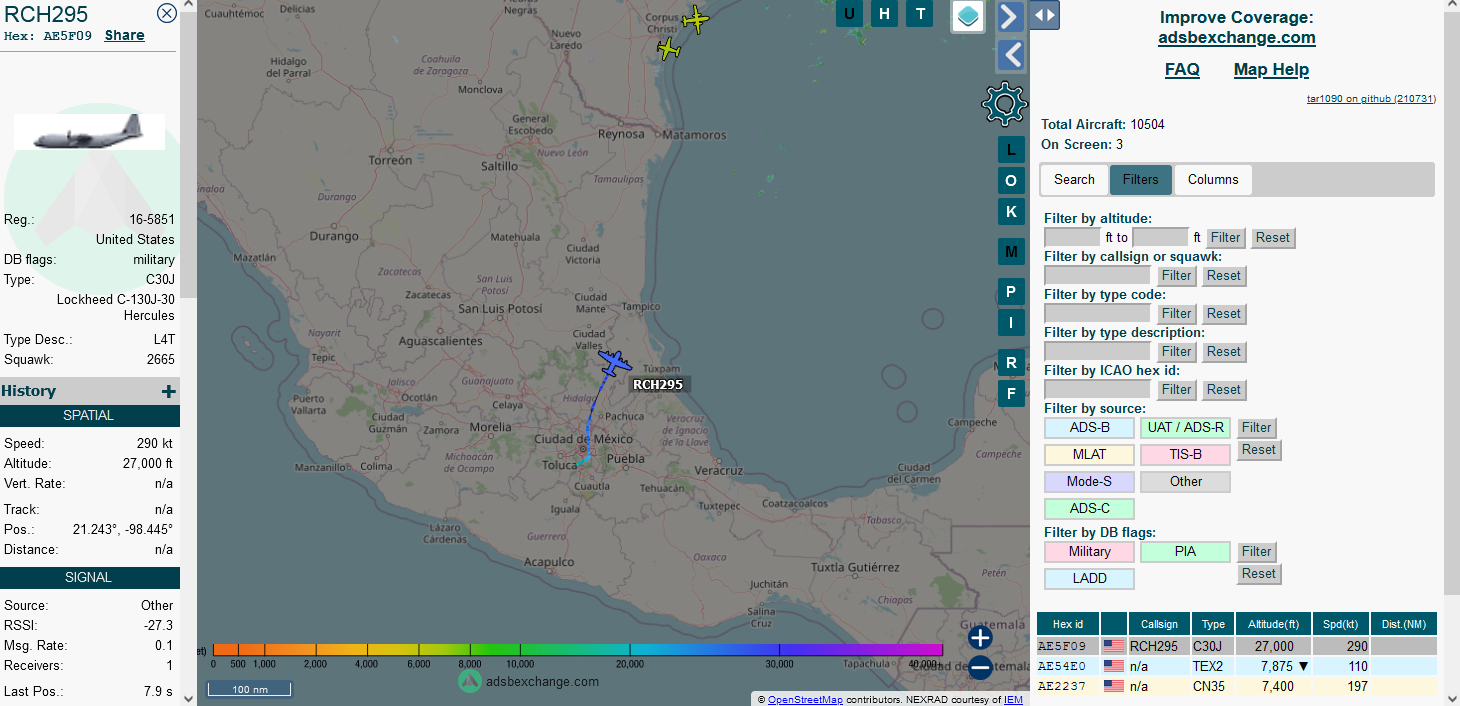Switch to the Filters tab

[1140, 180]
